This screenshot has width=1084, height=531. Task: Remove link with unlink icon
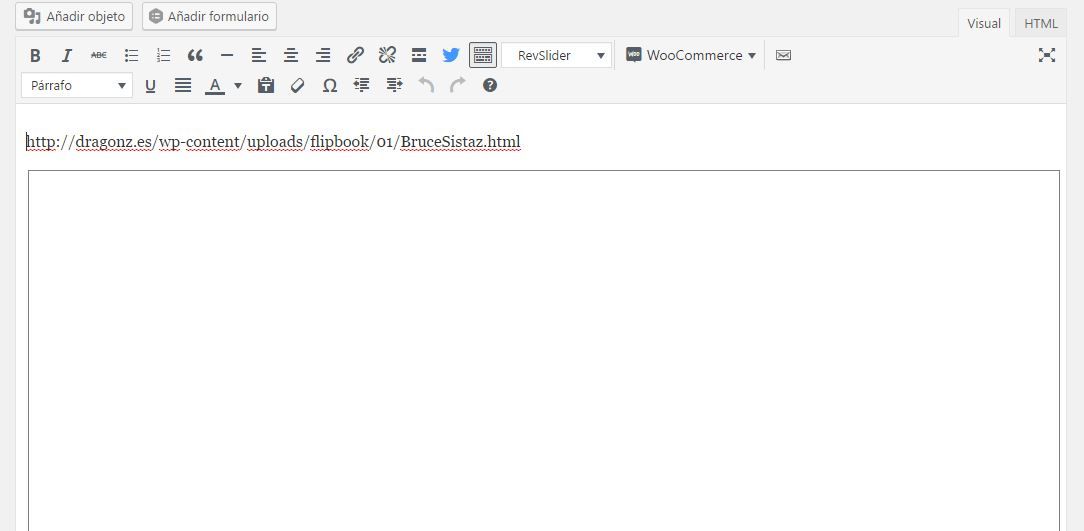click(x=387, y=55)
